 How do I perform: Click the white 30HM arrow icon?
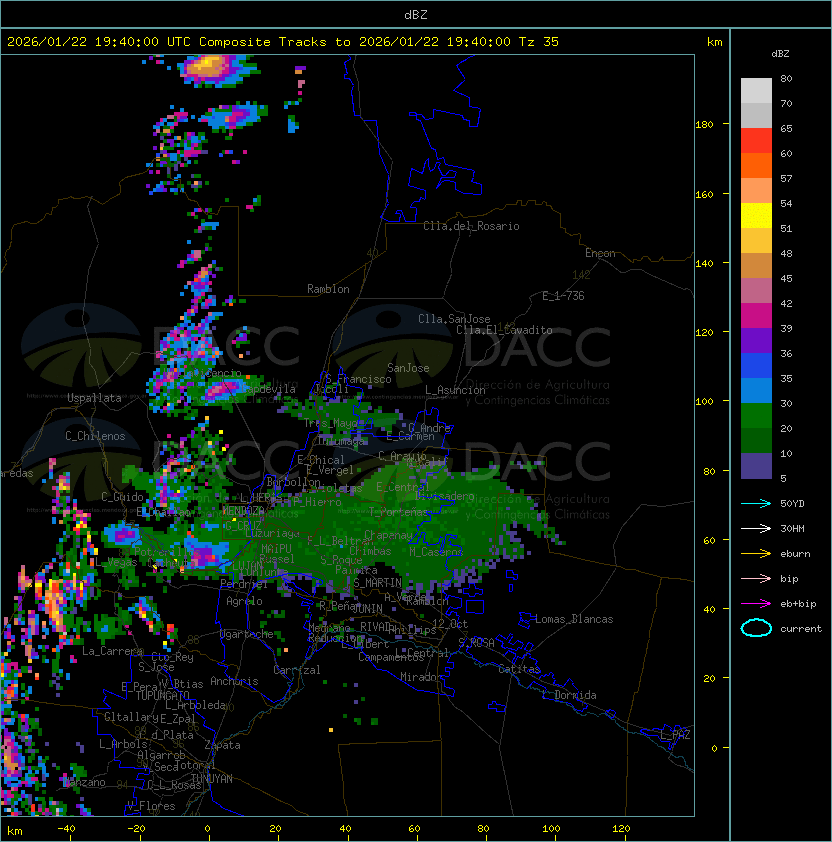756,528
